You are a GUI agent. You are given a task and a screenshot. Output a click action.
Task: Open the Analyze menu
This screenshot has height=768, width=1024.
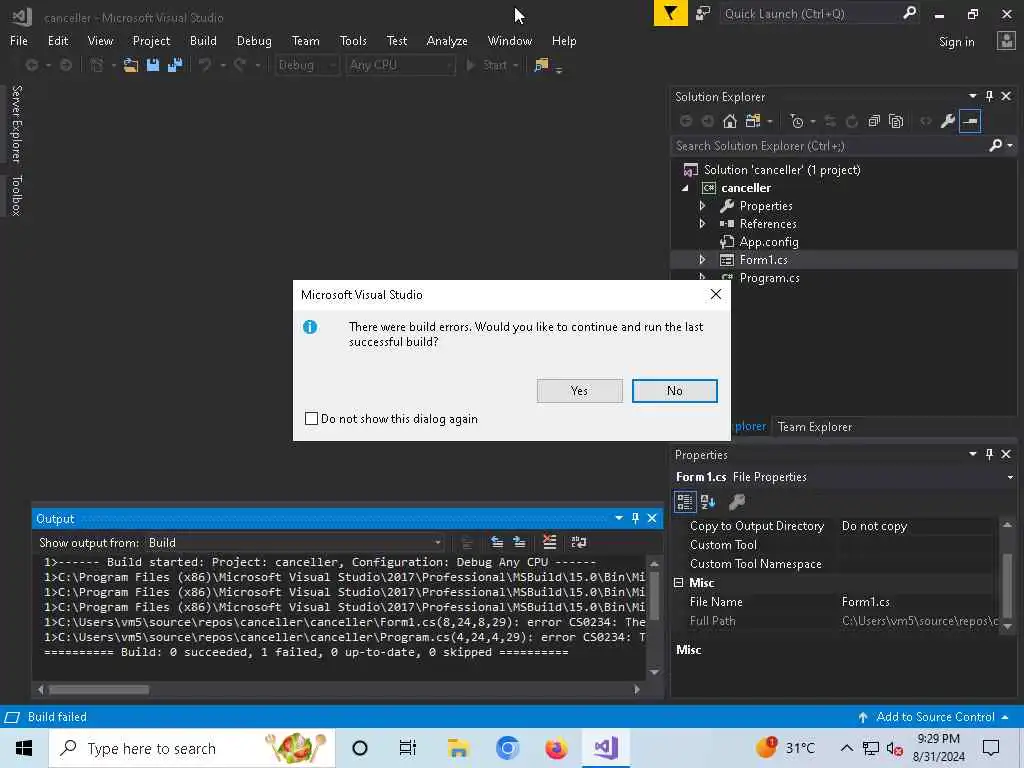tap(447, 40)
